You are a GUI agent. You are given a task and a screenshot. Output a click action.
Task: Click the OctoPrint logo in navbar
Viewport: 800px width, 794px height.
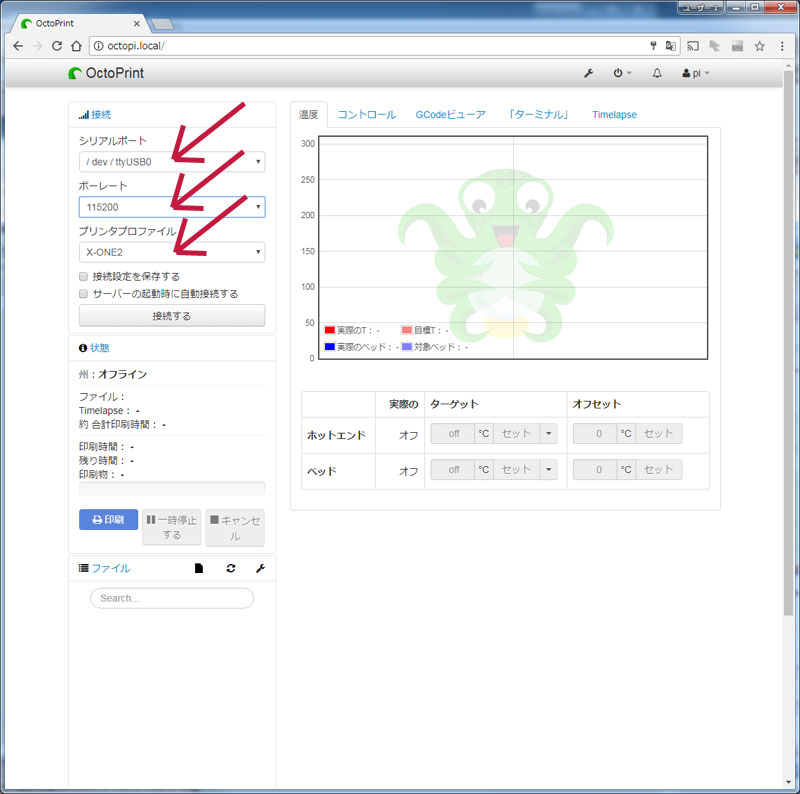[x=106, y=73]
